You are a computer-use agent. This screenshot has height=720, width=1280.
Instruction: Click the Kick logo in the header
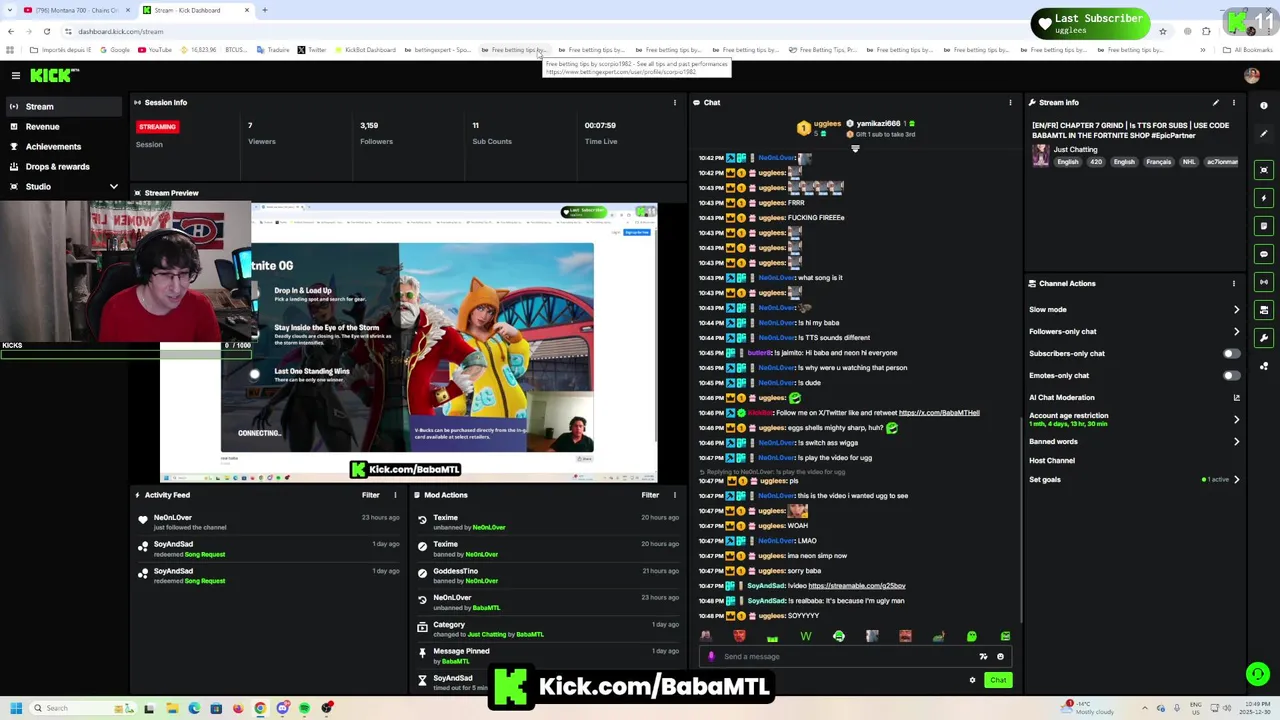[53, 75]
